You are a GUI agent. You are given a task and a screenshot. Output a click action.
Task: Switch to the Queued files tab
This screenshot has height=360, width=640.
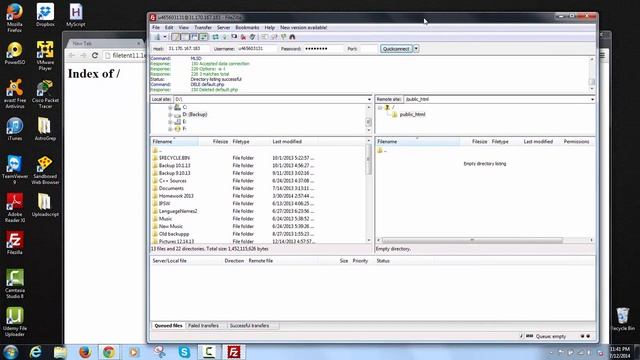tap(169, 326)
